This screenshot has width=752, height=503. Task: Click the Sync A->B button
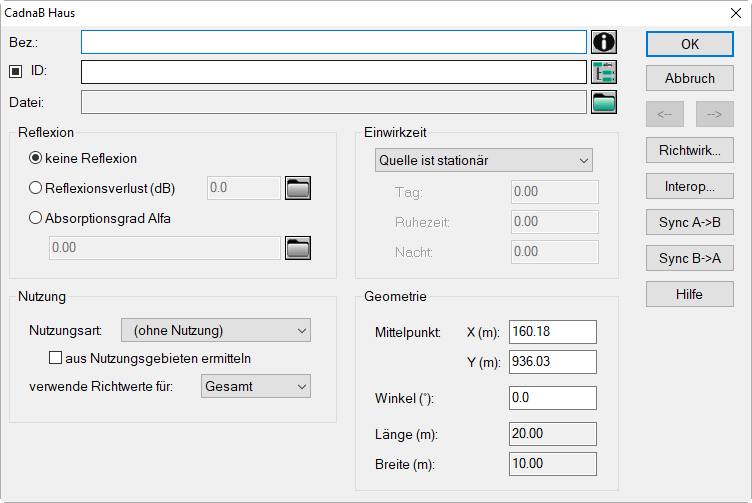(x=690, y=222)
